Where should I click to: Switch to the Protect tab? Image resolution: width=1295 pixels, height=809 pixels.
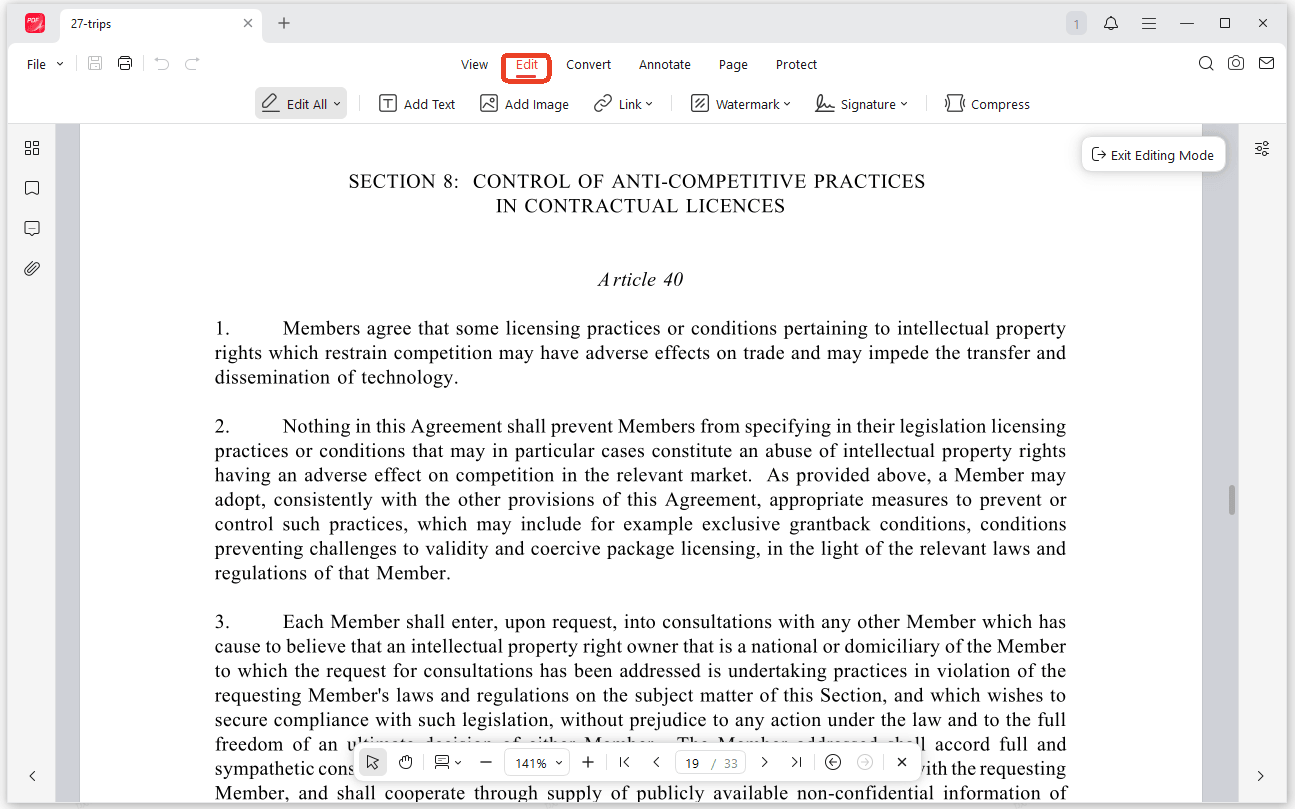point(796,64)
